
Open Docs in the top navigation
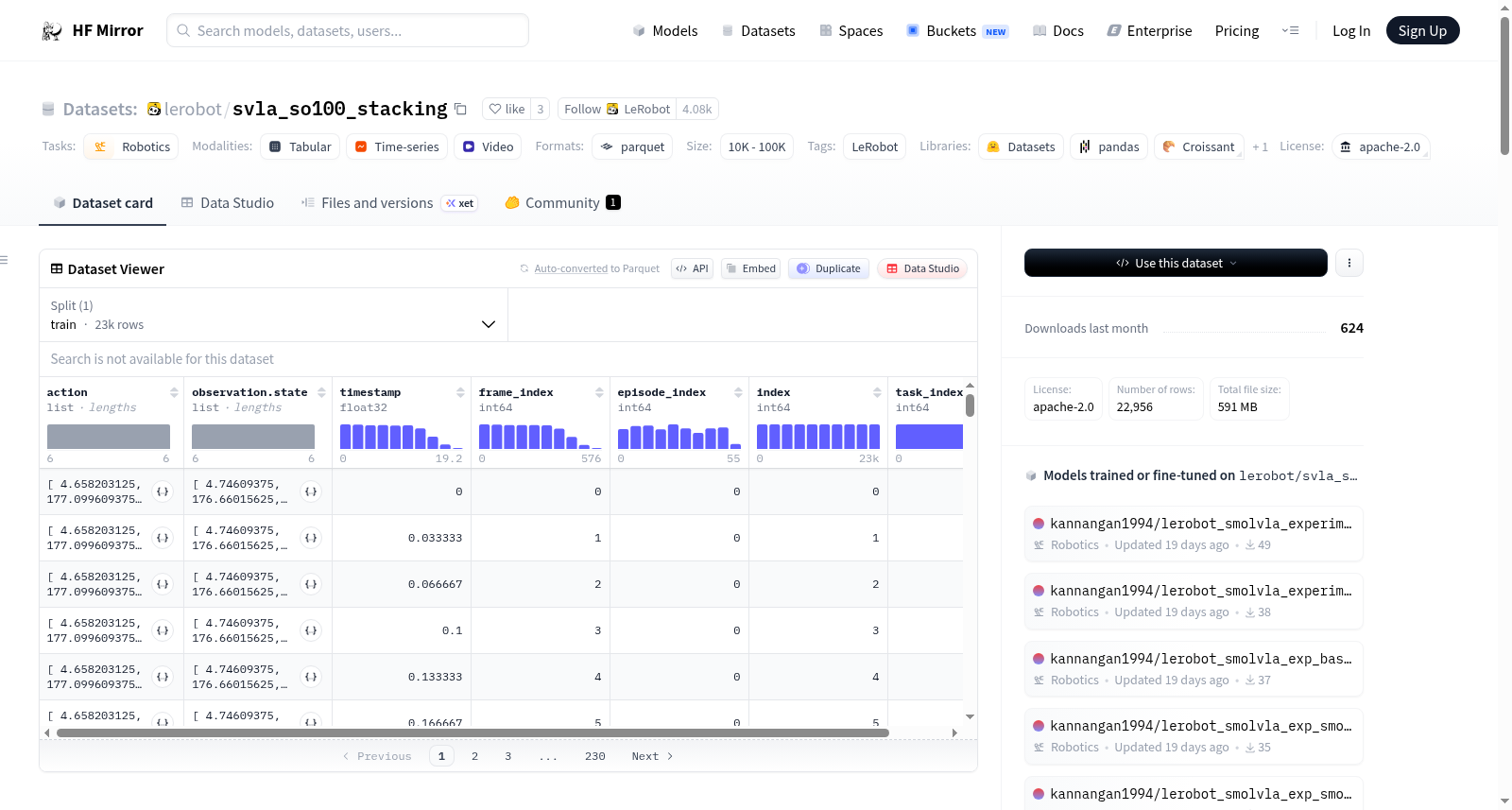click(1058, 31)
